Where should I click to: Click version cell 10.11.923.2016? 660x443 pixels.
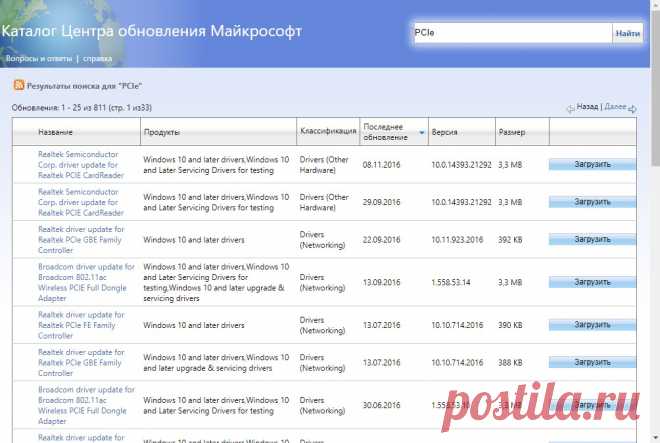(457, 240)
